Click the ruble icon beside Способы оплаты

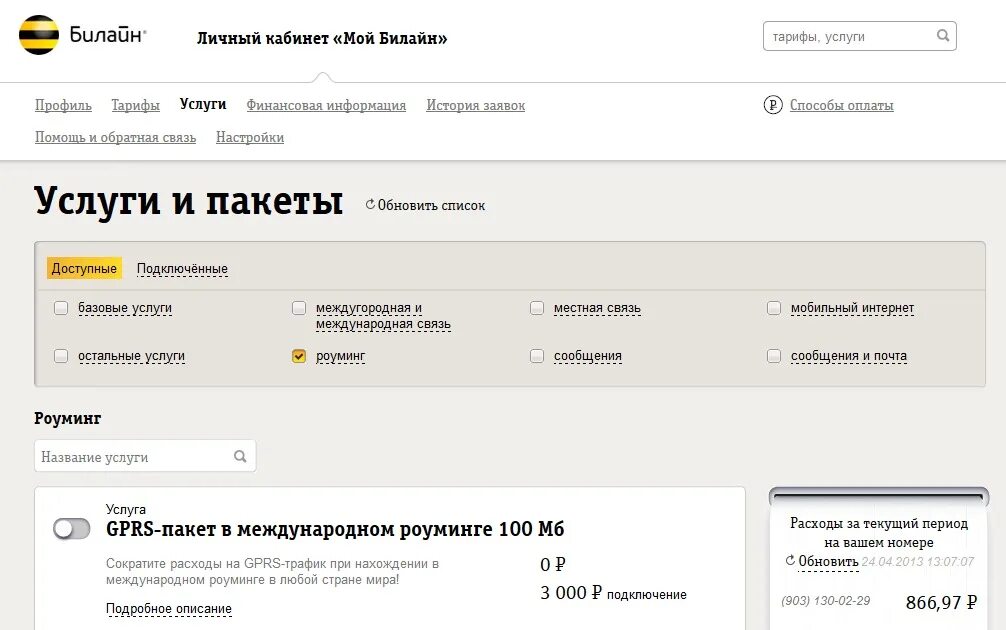[x=773, y=105]
